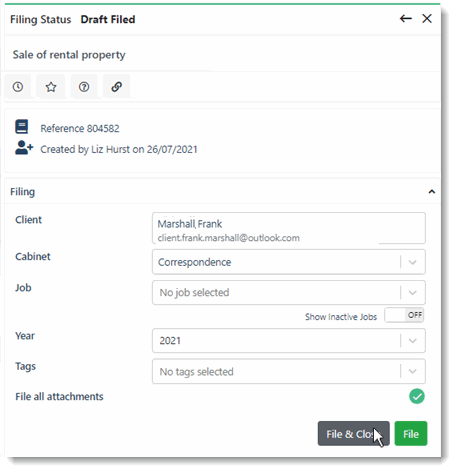The image size is (449, 468).
Task: Open the Cabinet Correspondence dropdown
Action: [289, 262]
